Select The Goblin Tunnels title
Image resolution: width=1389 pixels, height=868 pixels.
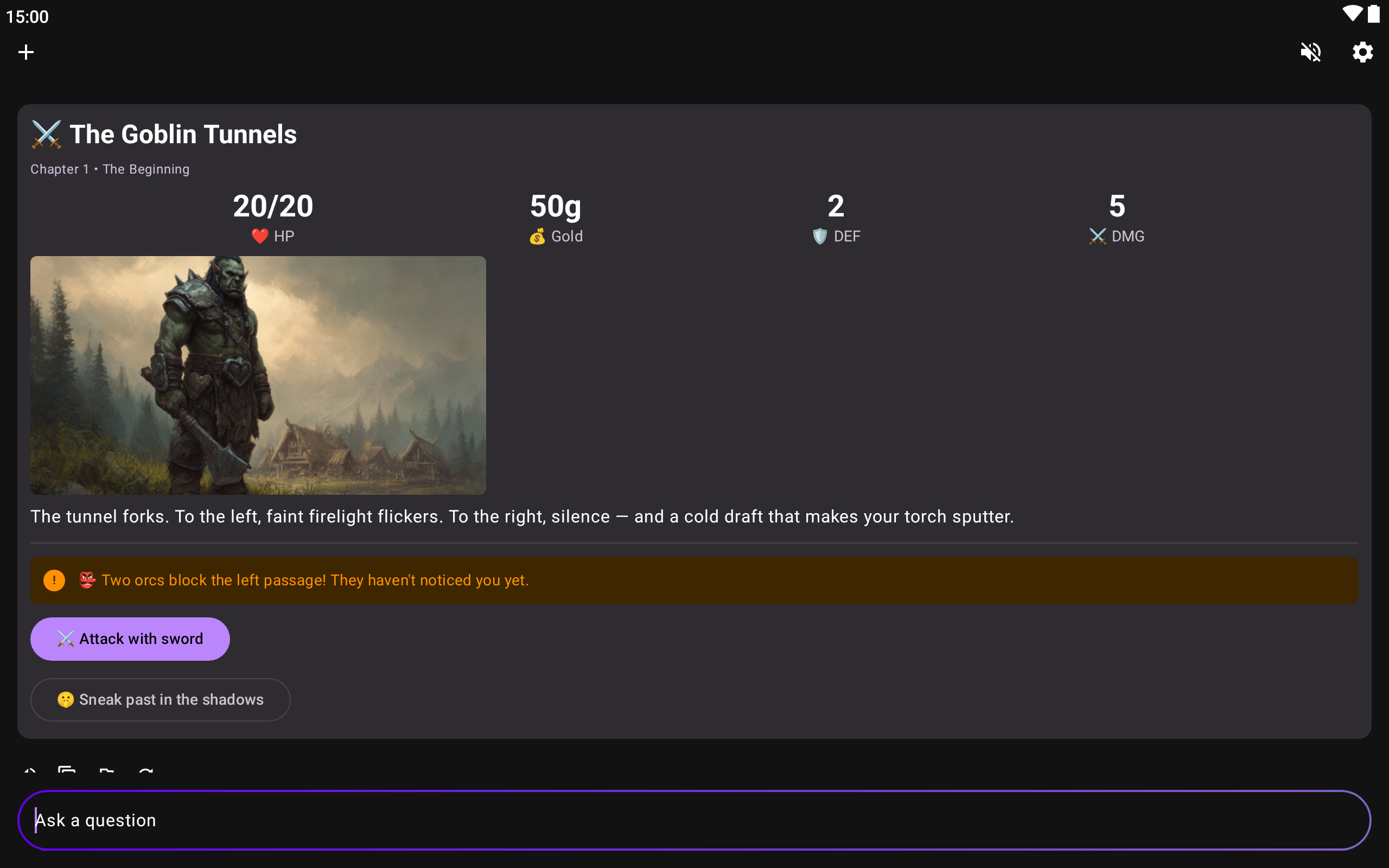point(183,135)
